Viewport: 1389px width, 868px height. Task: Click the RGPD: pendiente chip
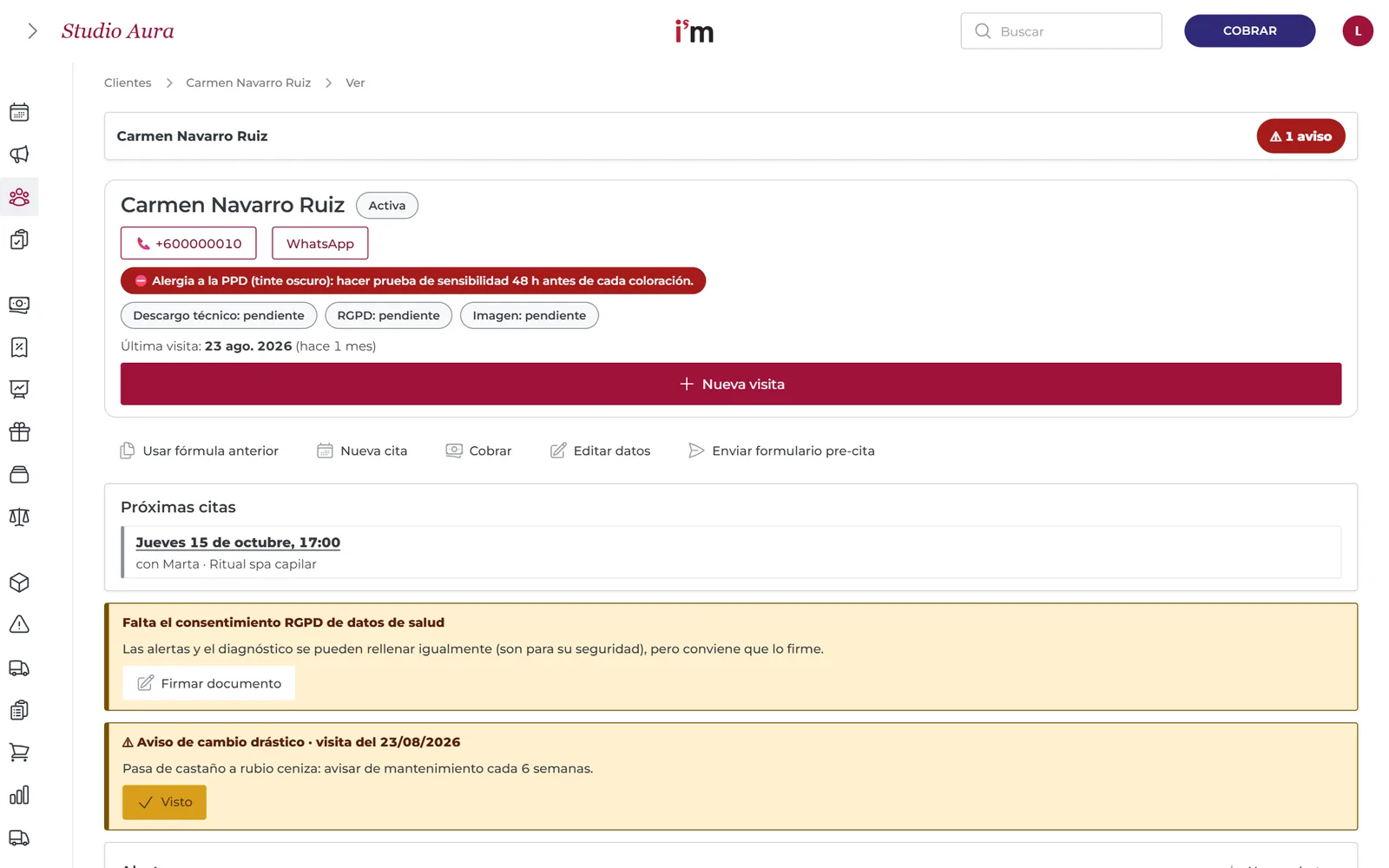click(388, 315)
